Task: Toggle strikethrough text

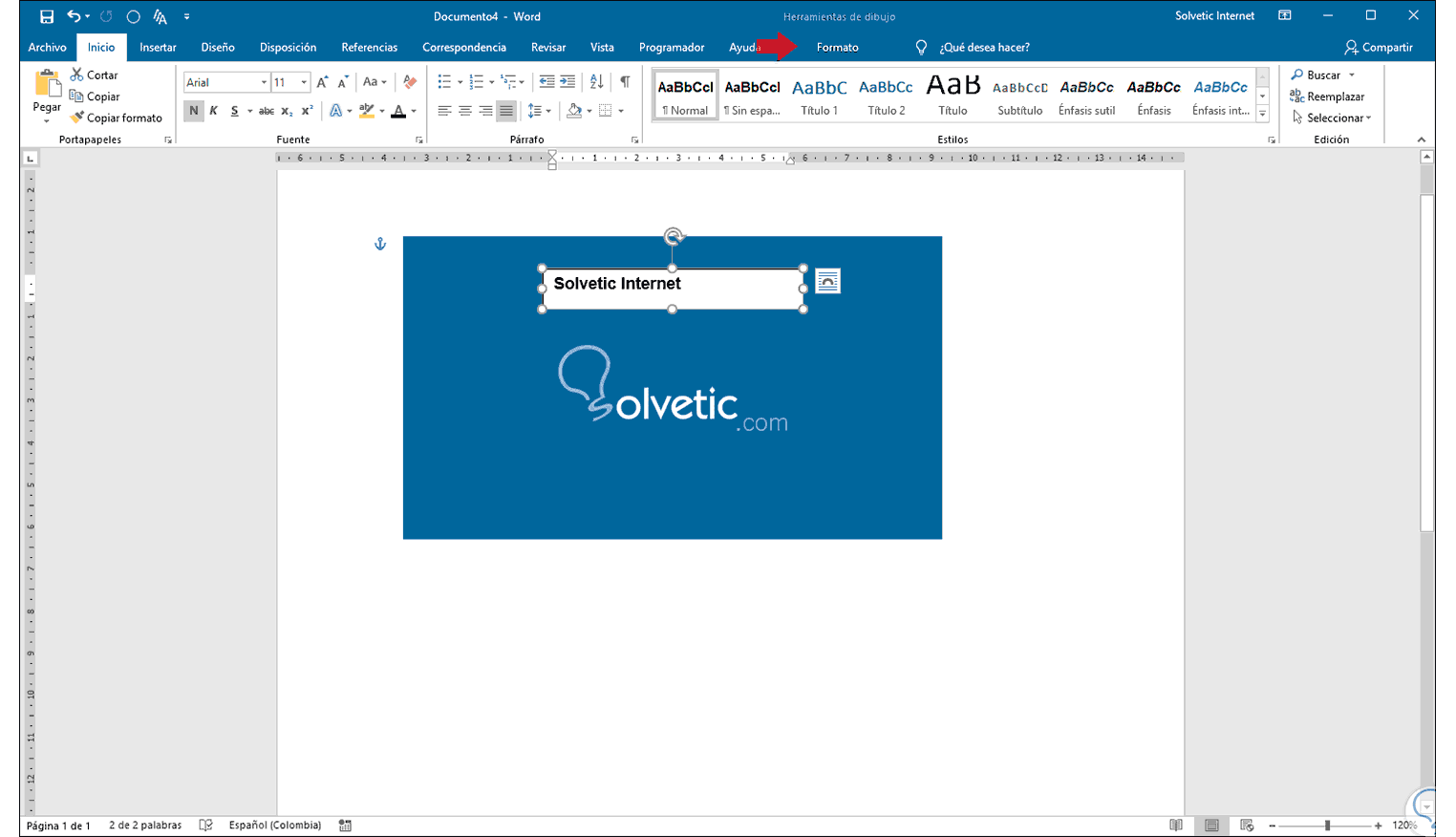Action: [x=267, y=111]
